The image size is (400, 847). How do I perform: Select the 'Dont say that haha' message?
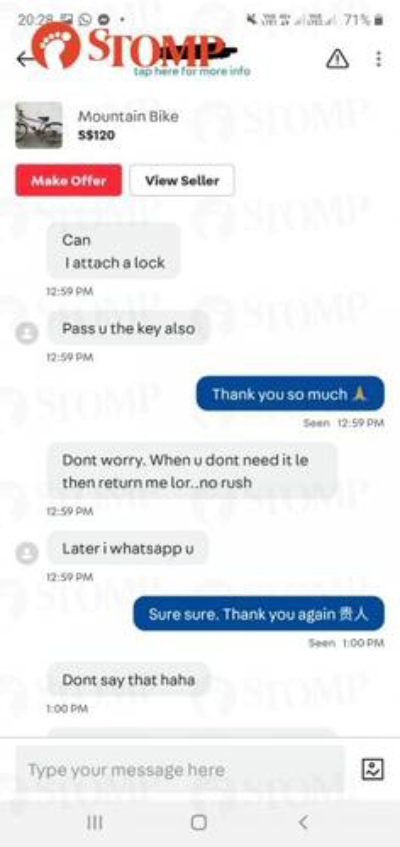[x=129, y=680]
